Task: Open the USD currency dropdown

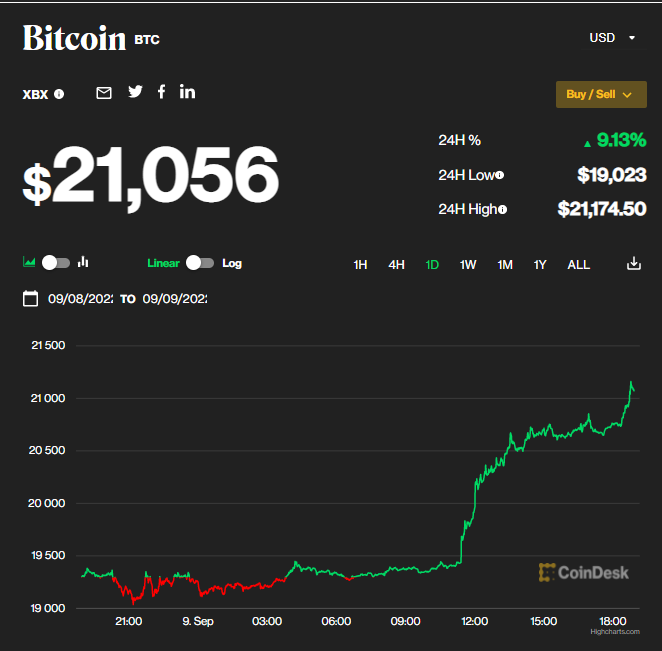Action: pyautogui.click(x=612, y=38)
